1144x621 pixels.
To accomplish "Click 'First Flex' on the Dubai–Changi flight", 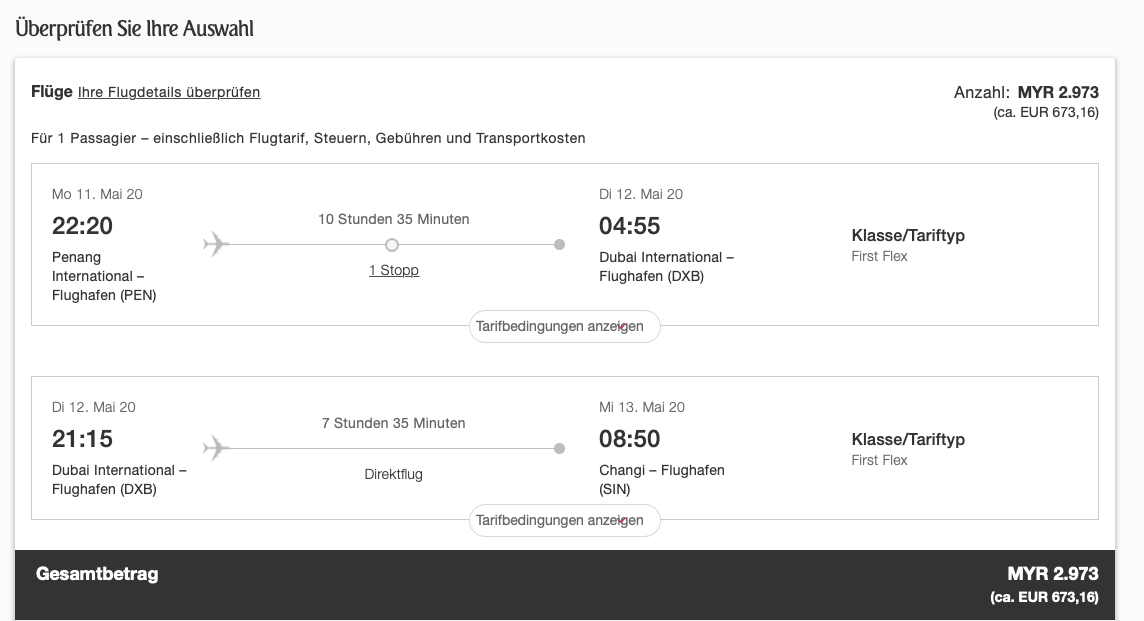I will (x=879, y=460).
